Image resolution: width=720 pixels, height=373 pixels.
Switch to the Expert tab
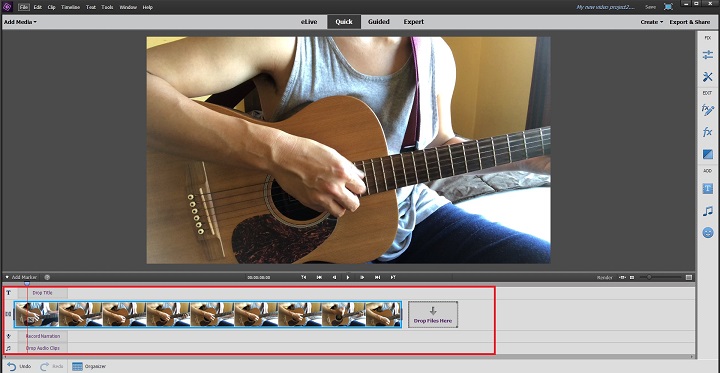(x=414, y=22)
